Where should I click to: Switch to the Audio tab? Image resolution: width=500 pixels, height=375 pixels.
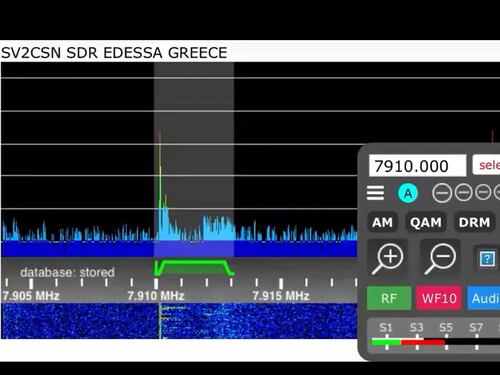(x=484, y=298)
